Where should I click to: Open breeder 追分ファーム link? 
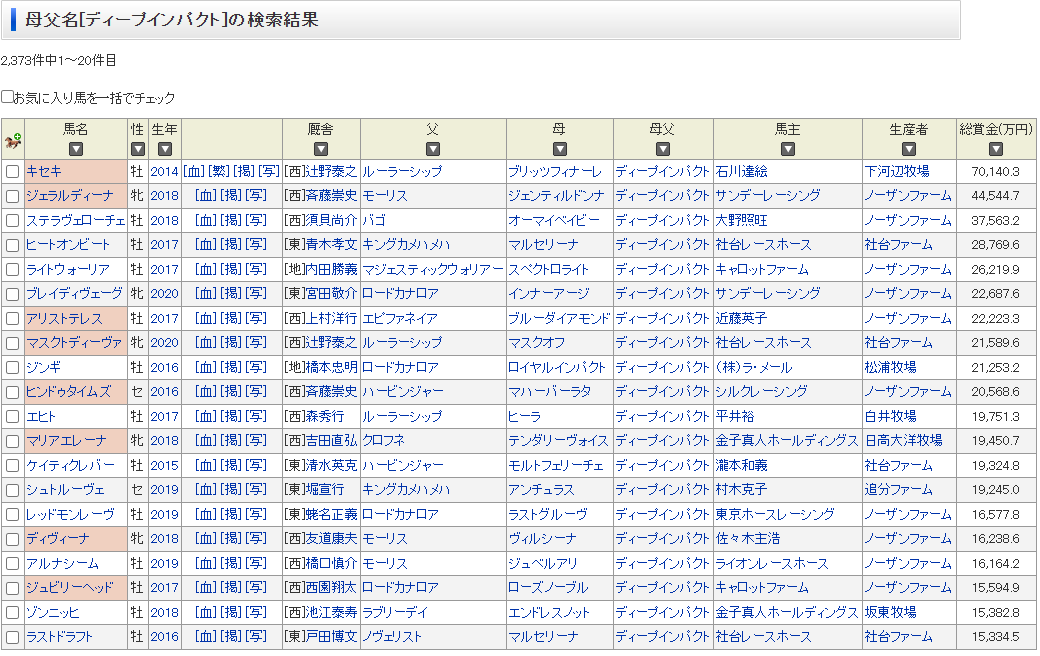pos(898,490)
